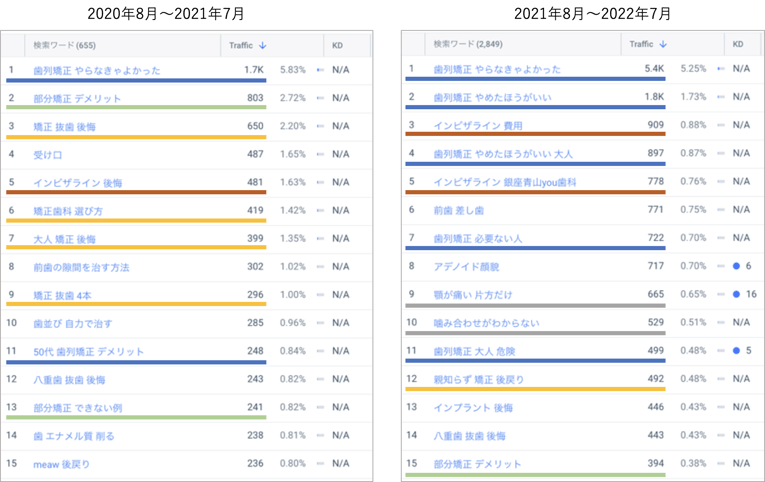Open the 前歯の隙間を治す方法 keyword
This screenshot has height=482, width=765.
click(81, 267)
